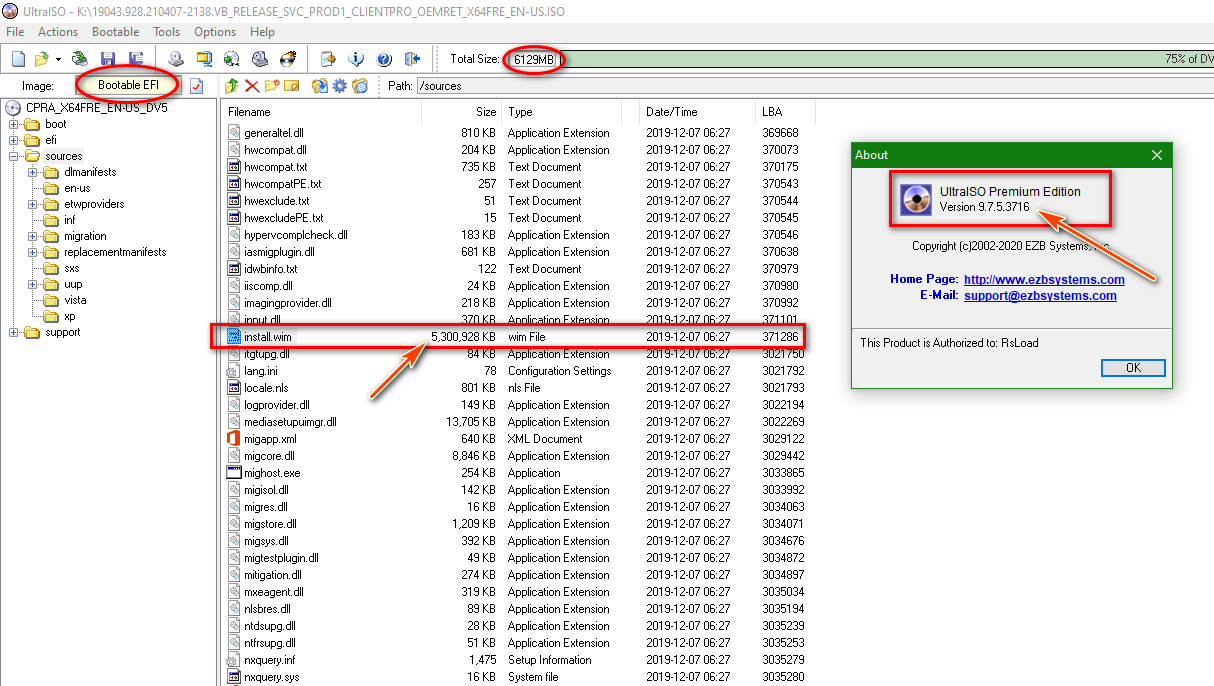Expand the migration subfolder
Viewport: 1214px width, 686px height.
coord(33,236)
